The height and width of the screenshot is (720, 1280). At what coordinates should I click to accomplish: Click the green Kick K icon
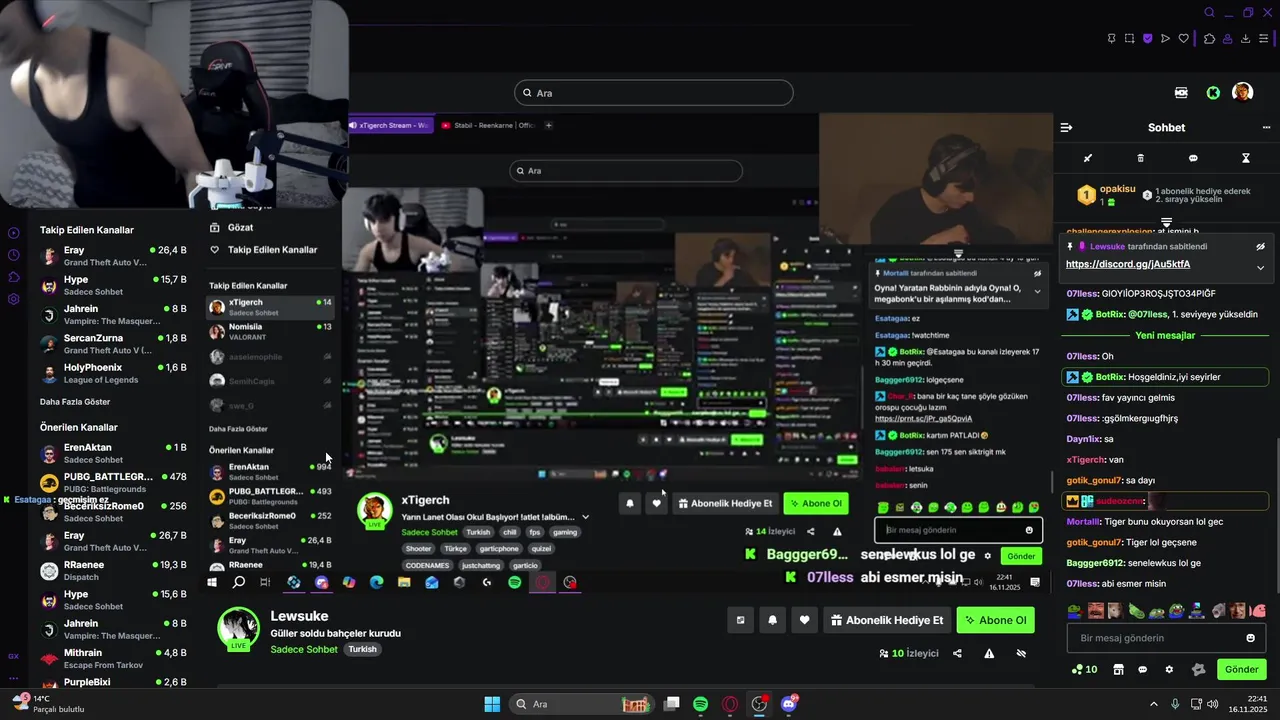pos(1213,92)
